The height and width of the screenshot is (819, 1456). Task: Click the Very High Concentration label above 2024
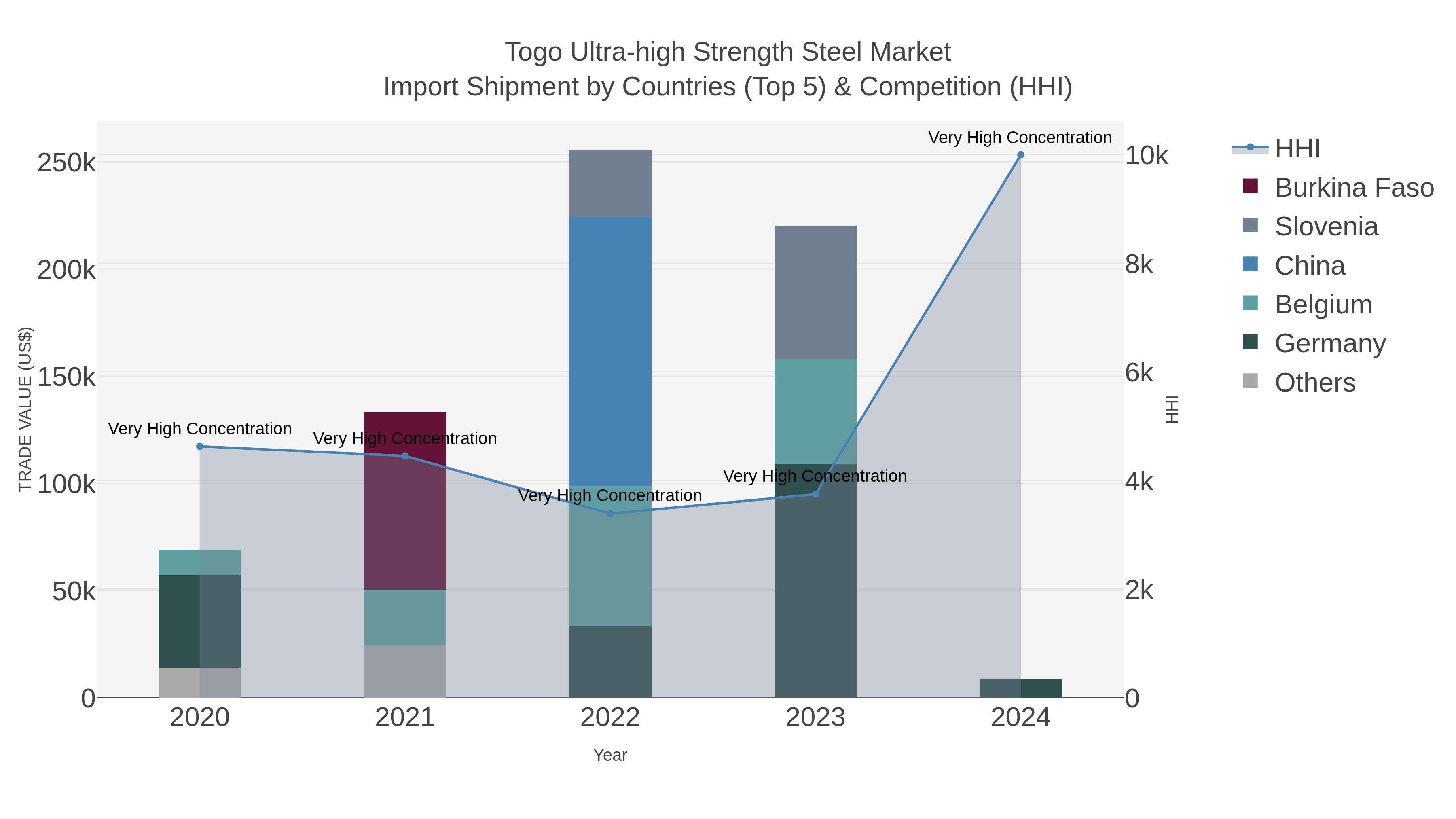[x=1020, y=138]
